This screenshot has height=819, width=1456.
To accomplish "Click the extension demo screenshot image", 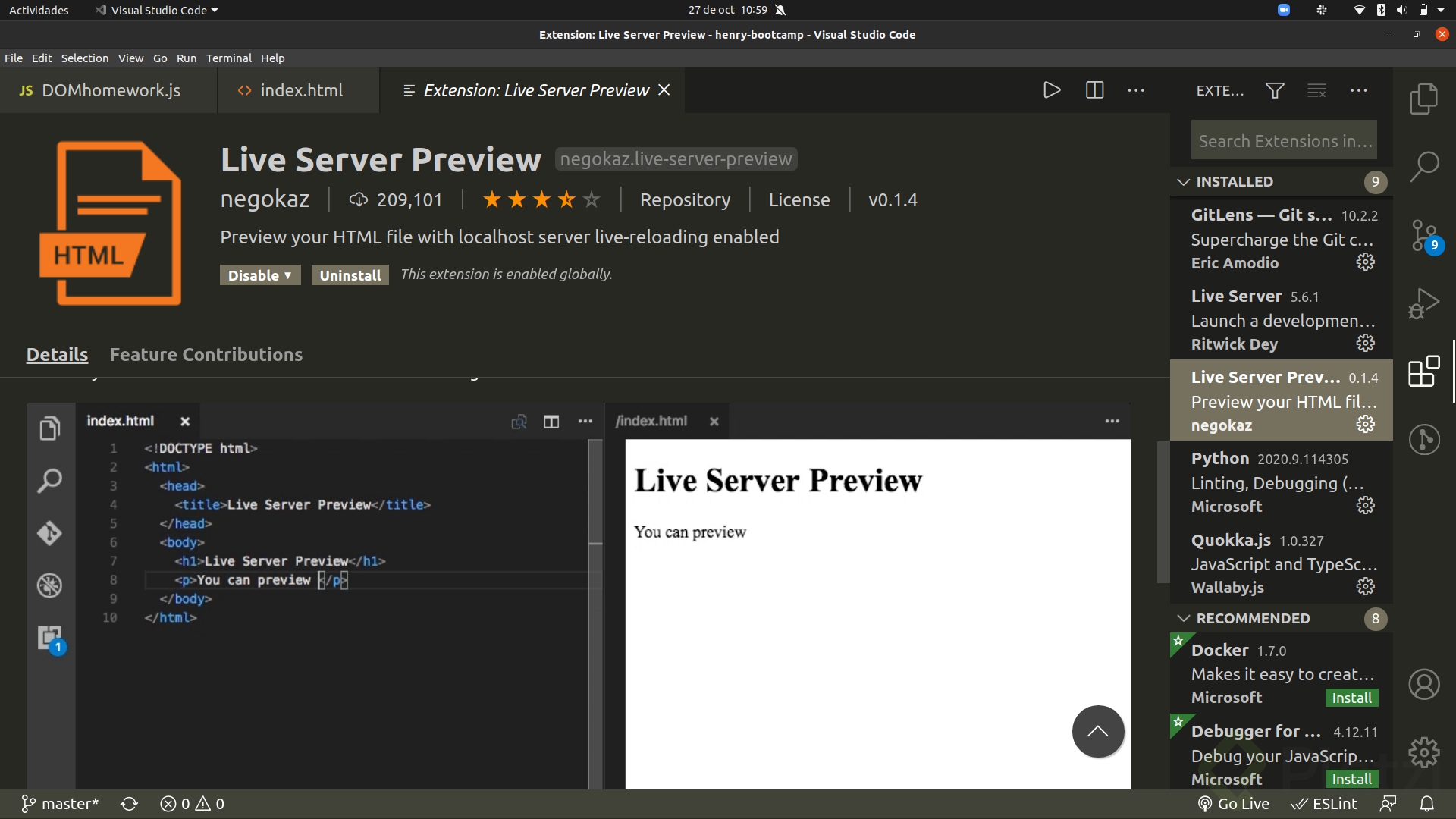I will [x=578, y=596].
